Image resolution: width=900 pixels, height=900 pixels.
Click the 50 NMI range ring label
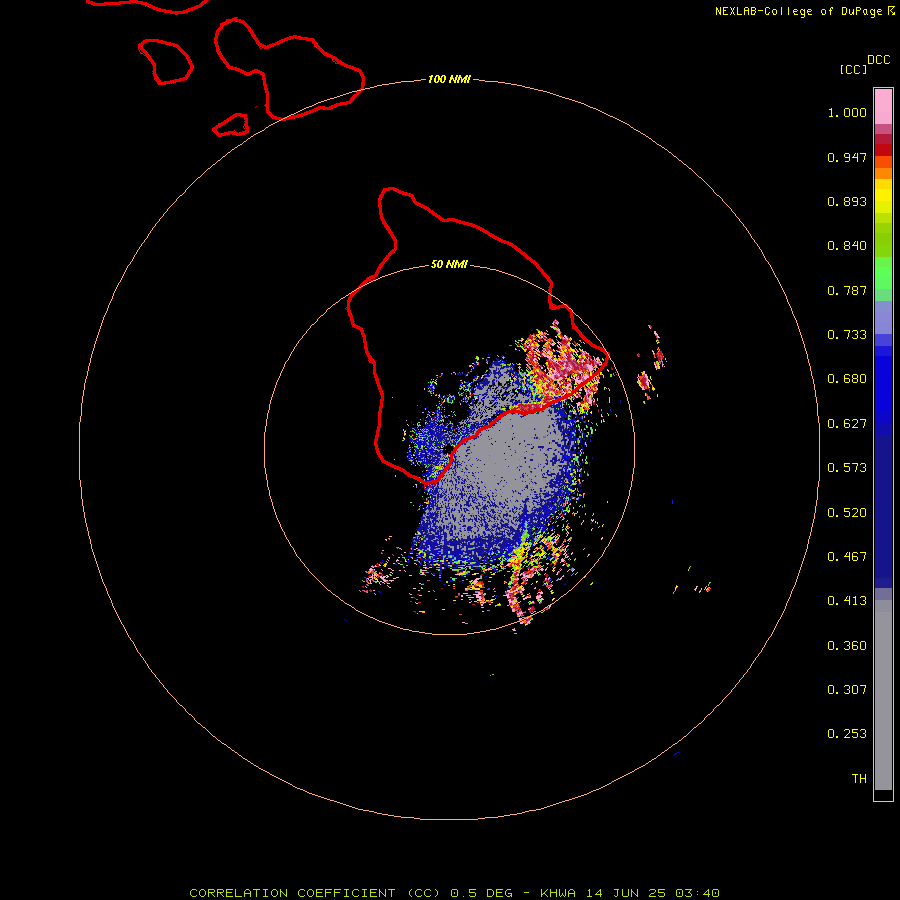449,265
